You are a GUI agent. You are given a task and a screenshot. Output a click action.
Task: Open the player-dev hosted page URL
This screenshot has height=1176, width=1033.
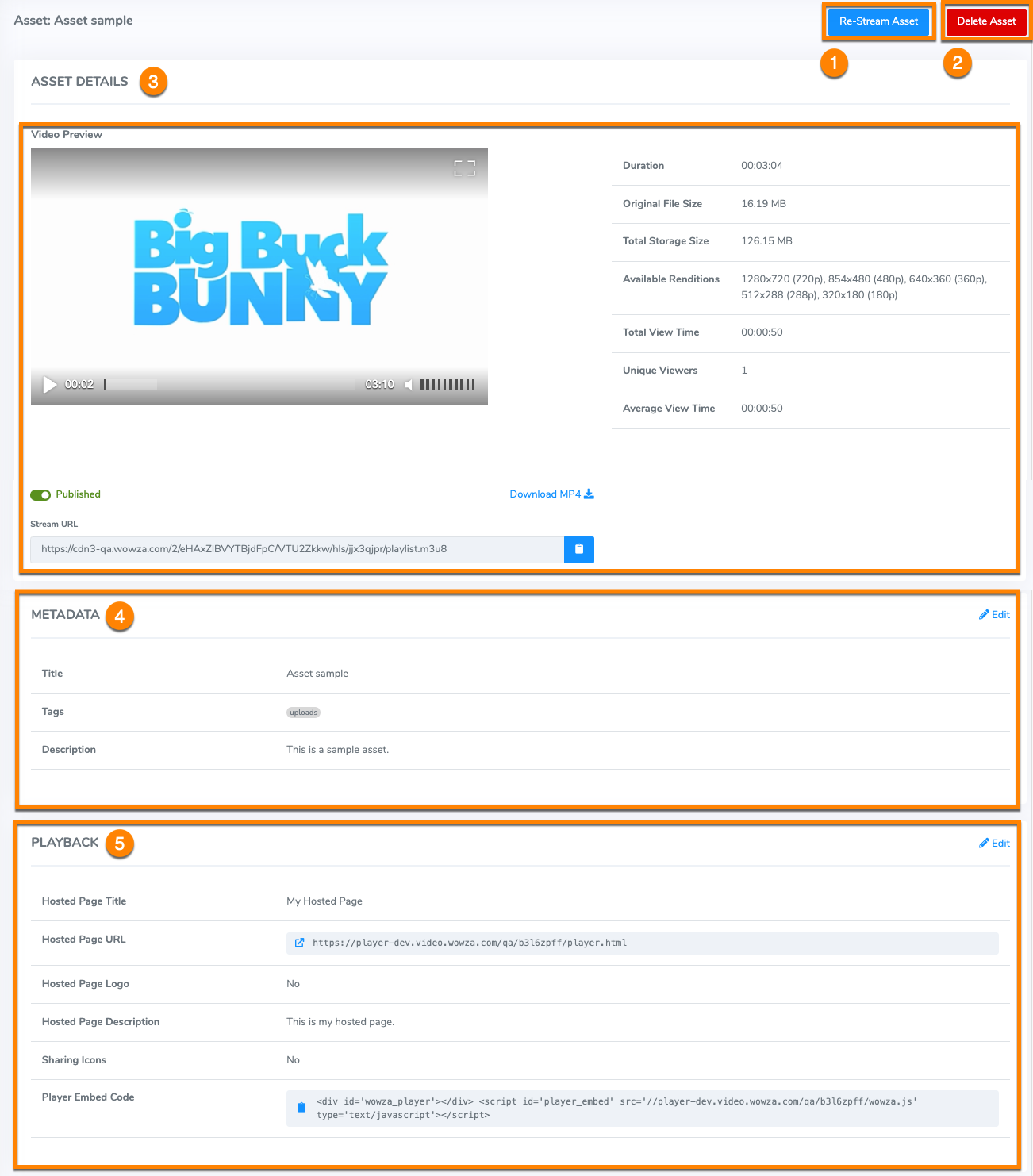pyautogui.click(x=470, y=943)
